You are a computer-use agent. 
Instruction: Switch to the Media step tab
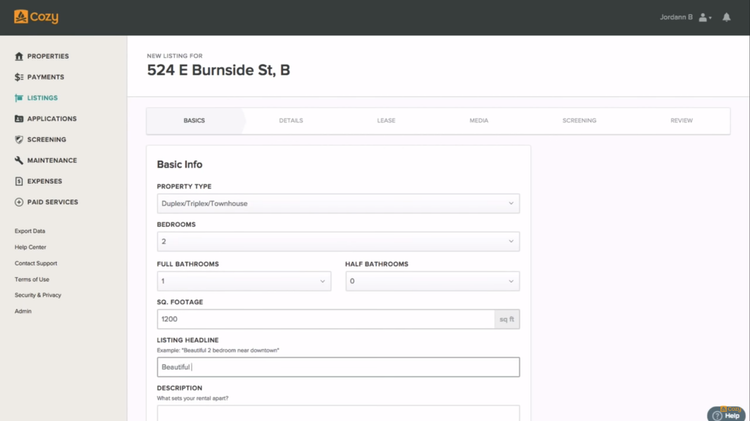click(479, 120)
